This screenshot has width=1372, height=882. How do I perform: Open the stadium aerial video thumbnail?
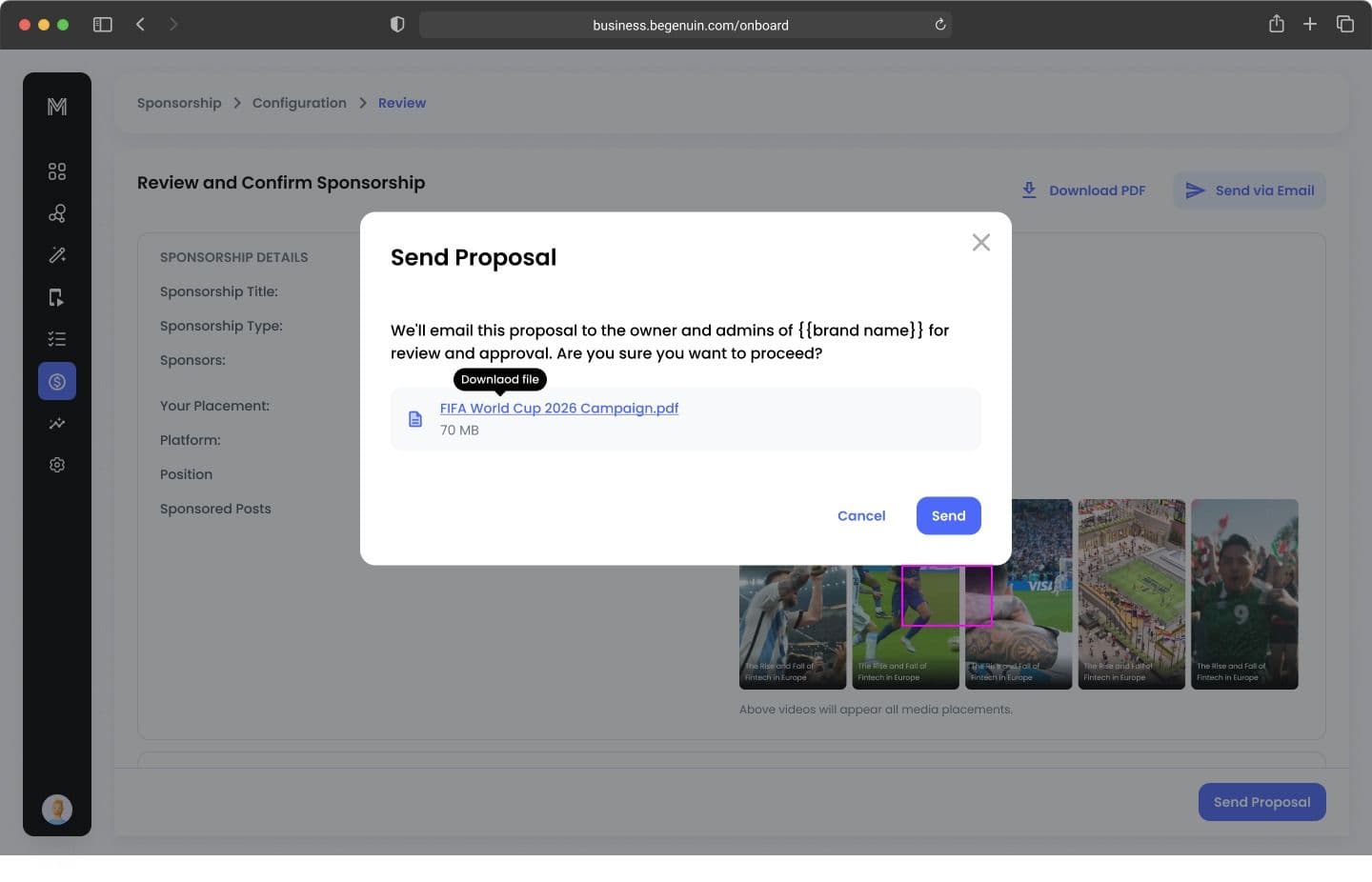(1132, 594)
